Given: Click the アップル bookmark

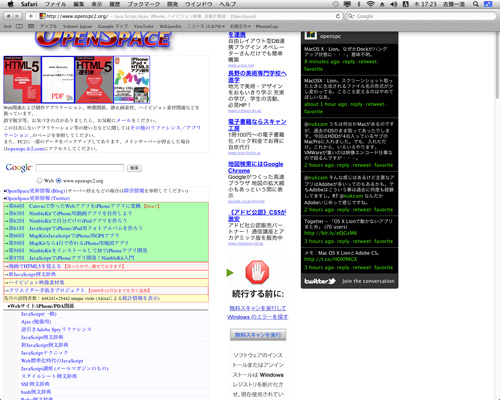Looking at the screenshot, I should tap(48, 26).
